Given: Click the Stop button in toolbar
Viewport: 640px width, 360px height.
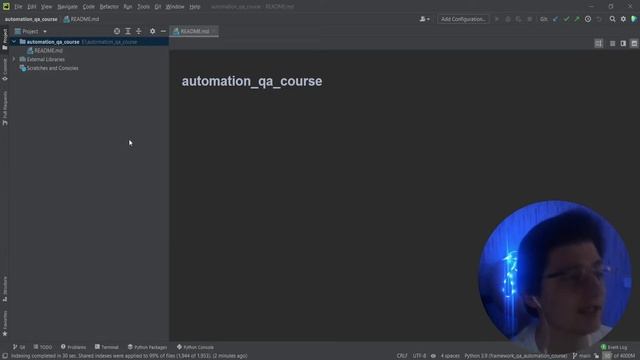Looking at the screenshot, I should click(529, 19).
